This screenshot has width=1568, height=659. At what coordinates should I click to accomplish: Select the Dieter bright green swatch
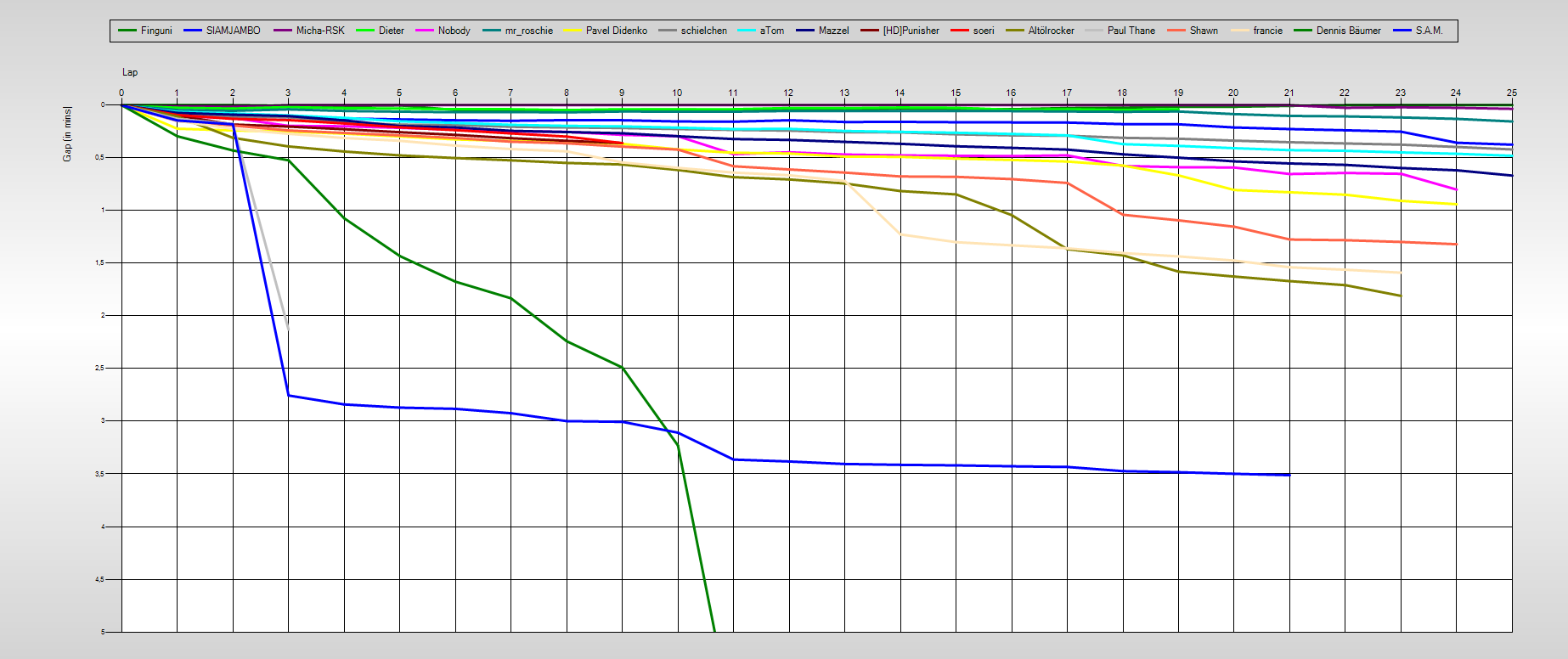365,31
